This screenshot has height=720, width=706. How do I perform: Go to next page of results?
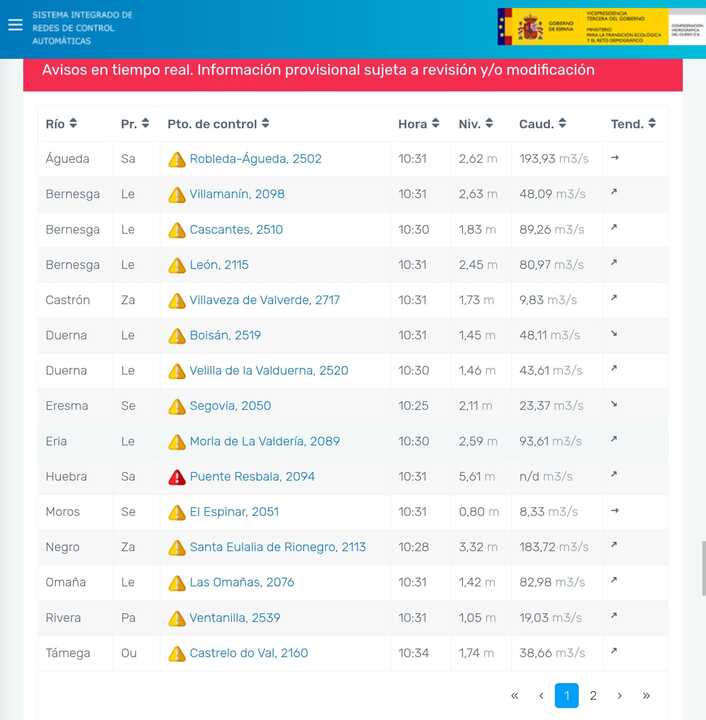click(x=620, y=696)
